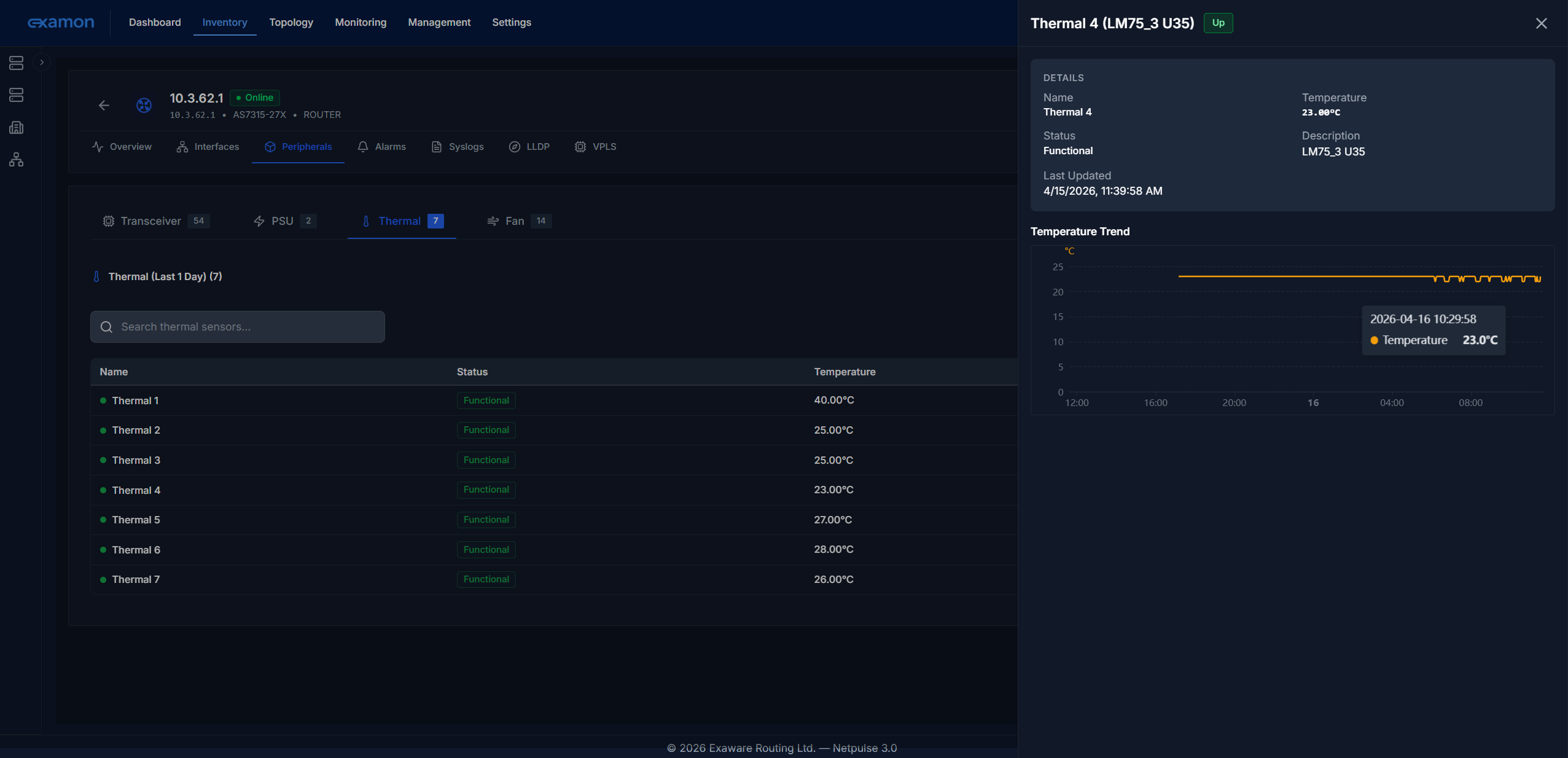Screen dimensions: 1568x758
Task: Select the Transceiver tab
Action: tap(150, 221)
